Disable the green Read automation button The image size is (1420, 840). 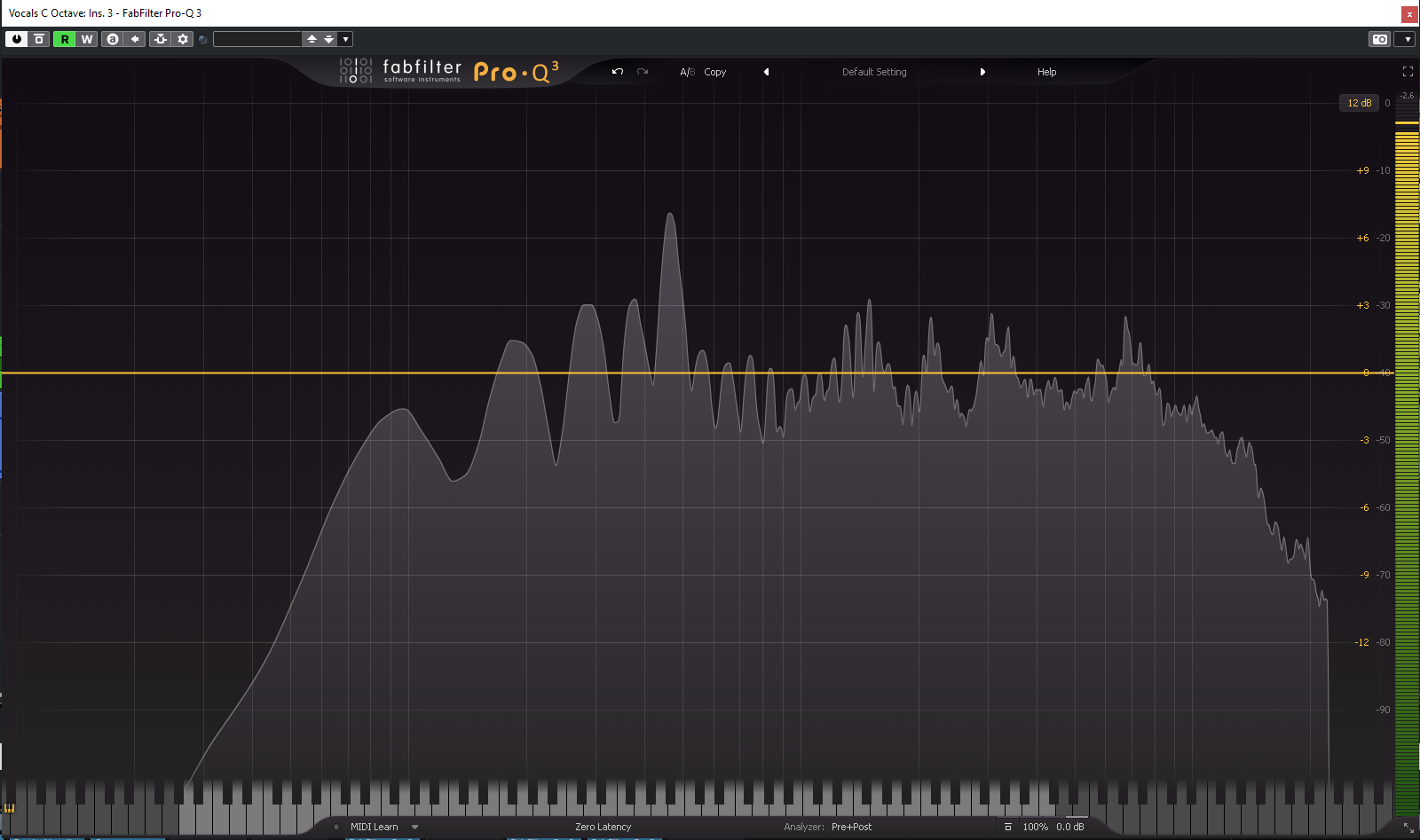pyautogui.click(x=64, y=39)
